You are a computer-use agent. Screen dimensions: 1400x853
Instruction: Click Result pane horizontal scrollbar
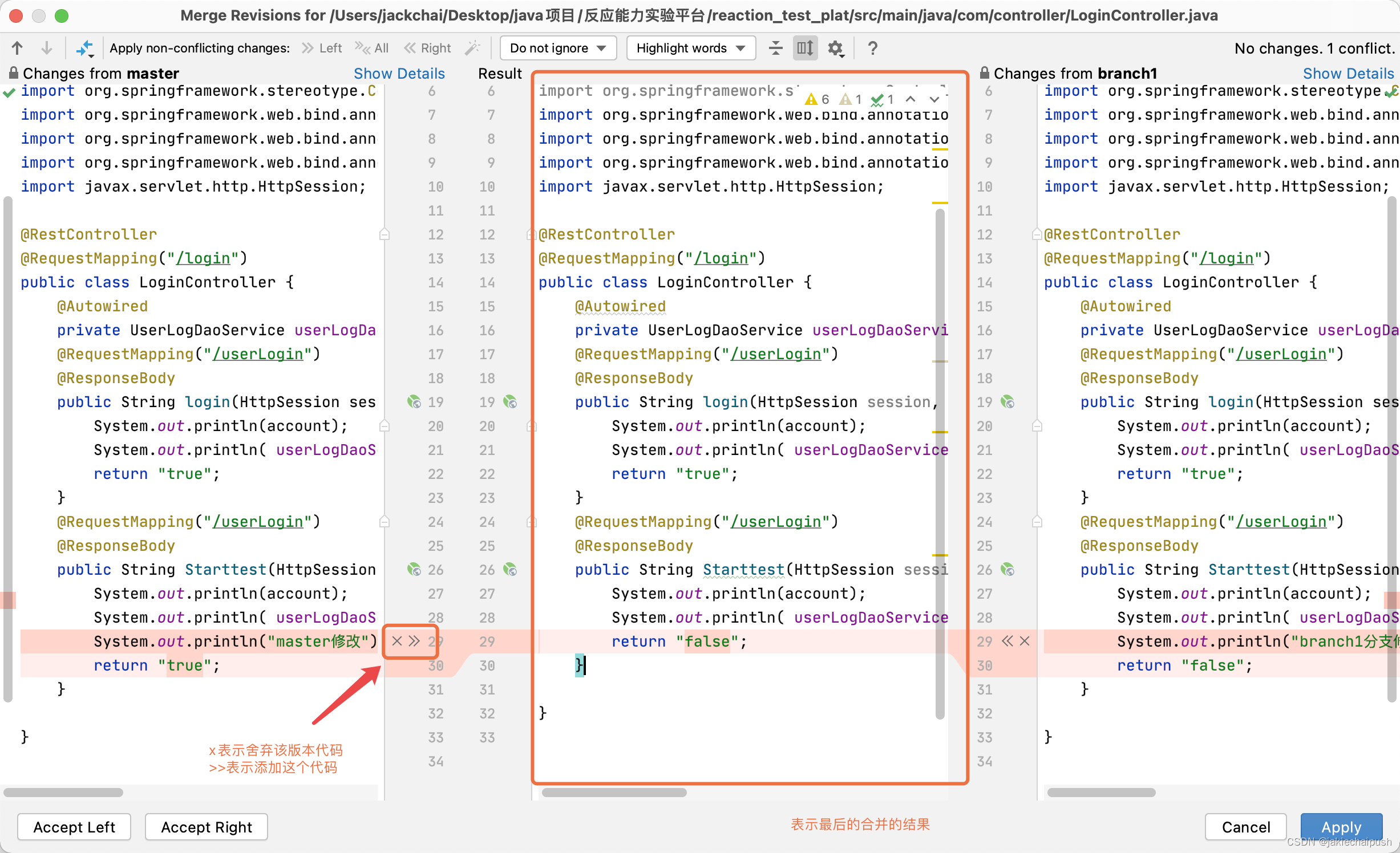pos(614,793)
